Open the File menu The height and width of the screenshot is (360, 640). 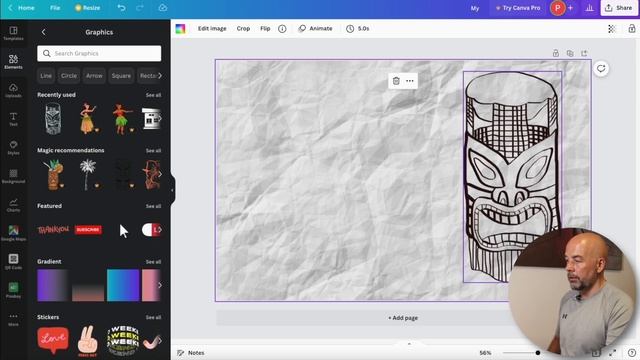[x=55, y=8]
